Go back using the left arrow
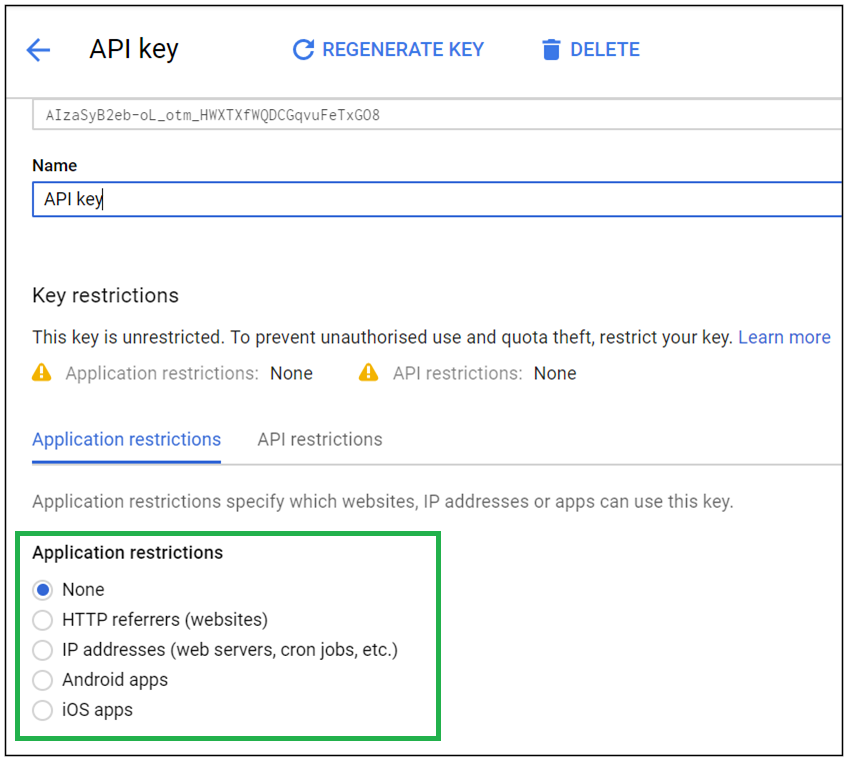847x760 pixels. (38, 50)
